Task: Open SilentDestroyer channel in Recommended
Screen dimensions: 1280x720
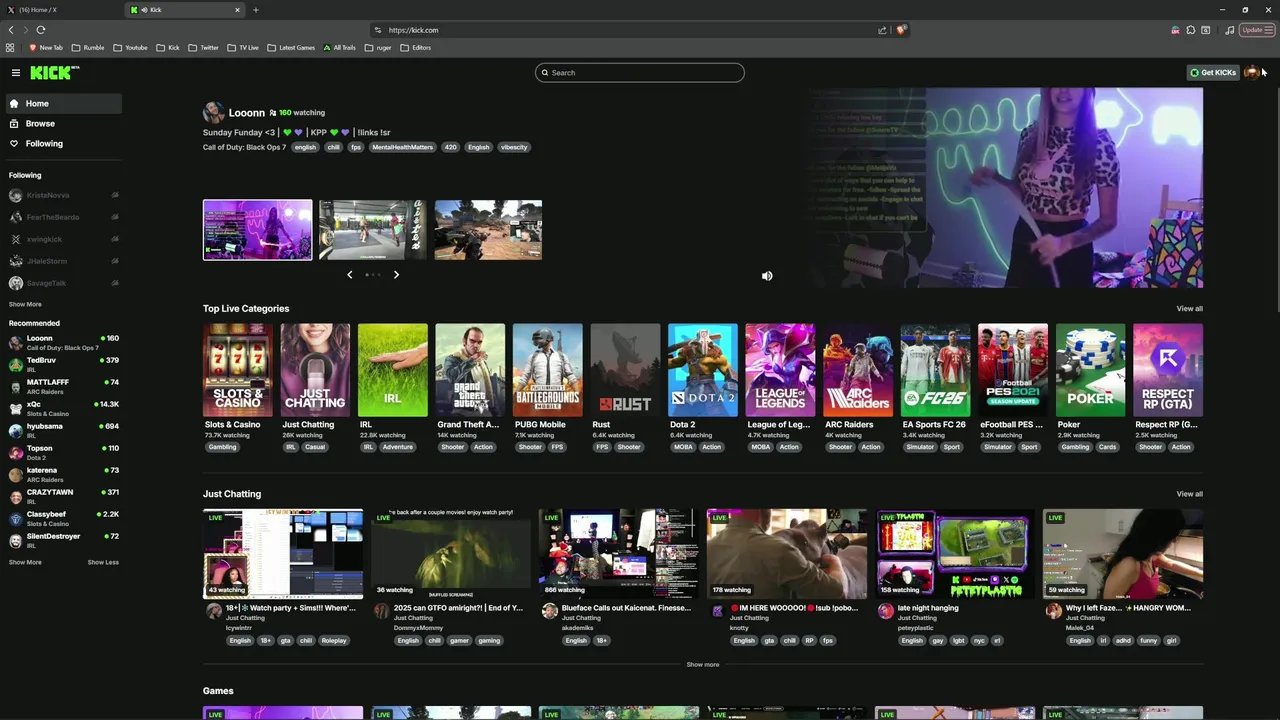Action: tap(64, 540)
